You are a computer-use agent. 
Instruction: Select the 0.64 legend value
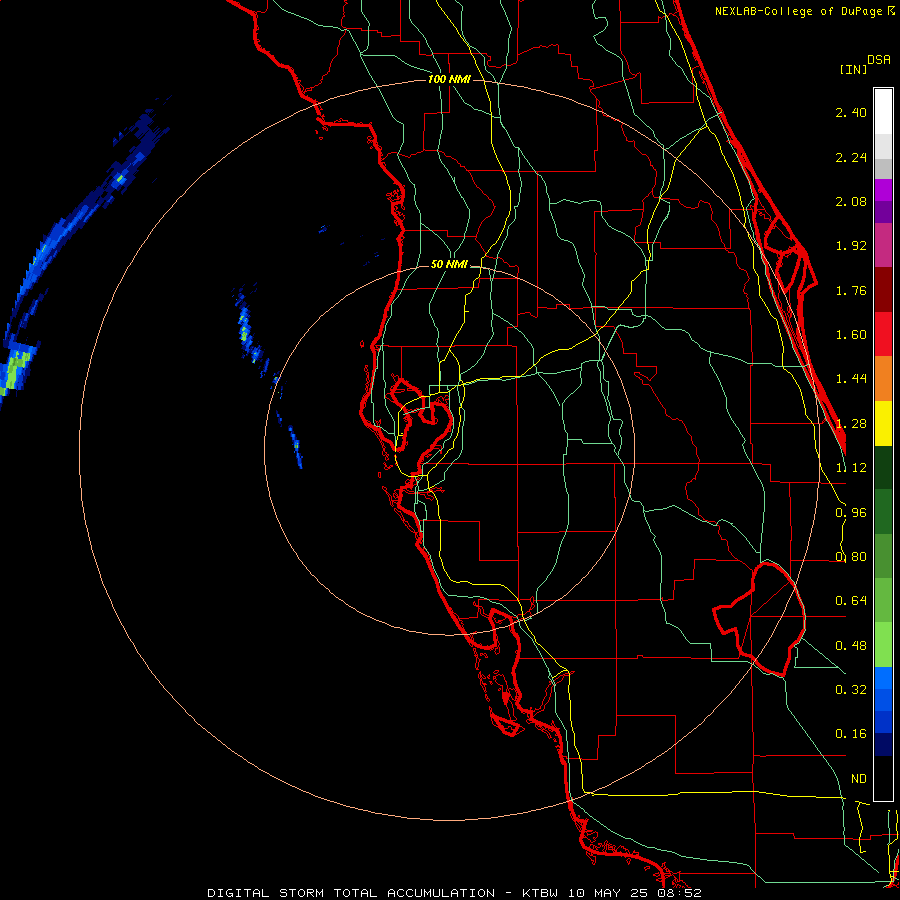851,601
